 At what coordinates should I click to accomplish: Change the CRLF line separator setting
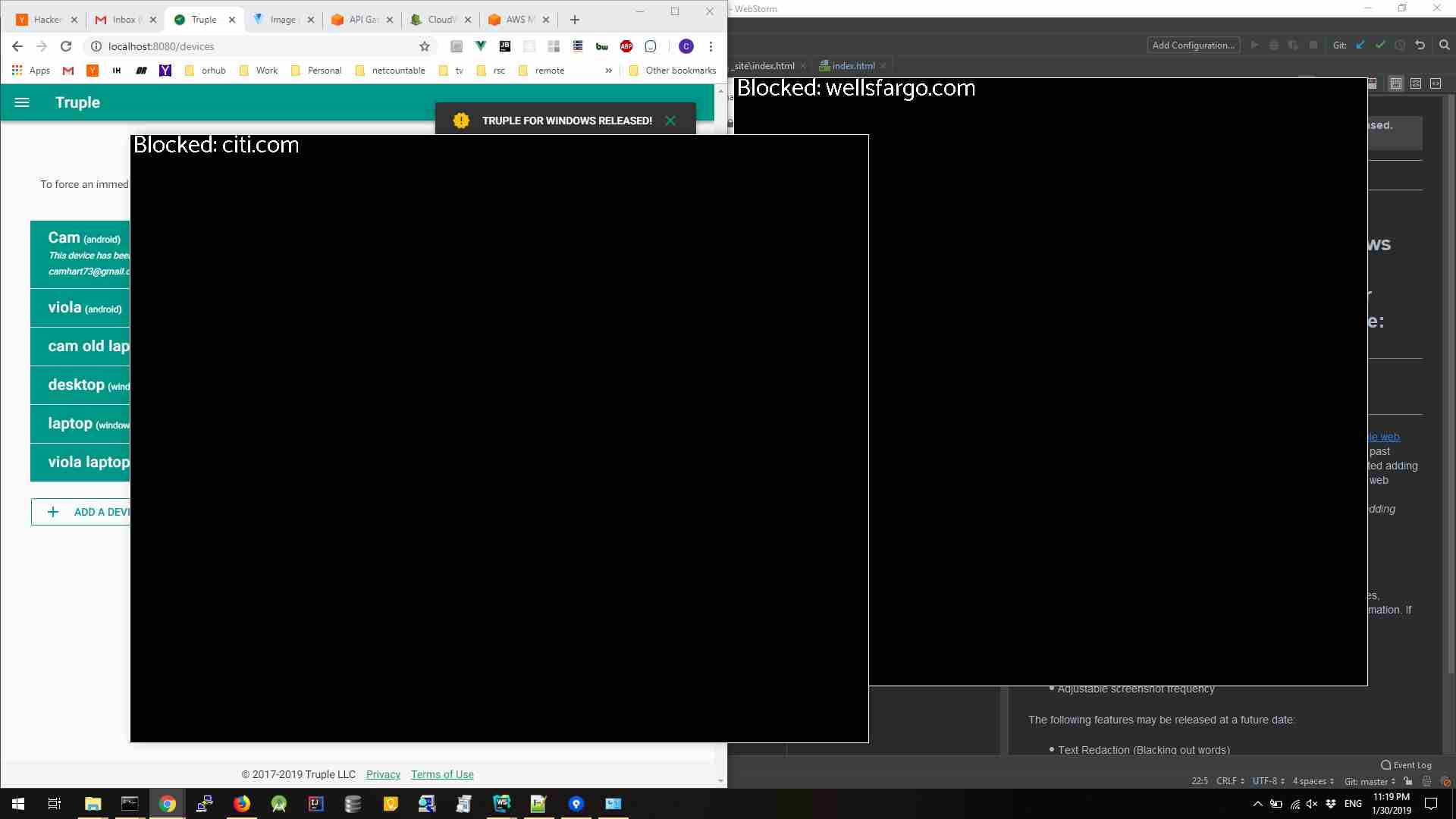[x=1230, y=781]
